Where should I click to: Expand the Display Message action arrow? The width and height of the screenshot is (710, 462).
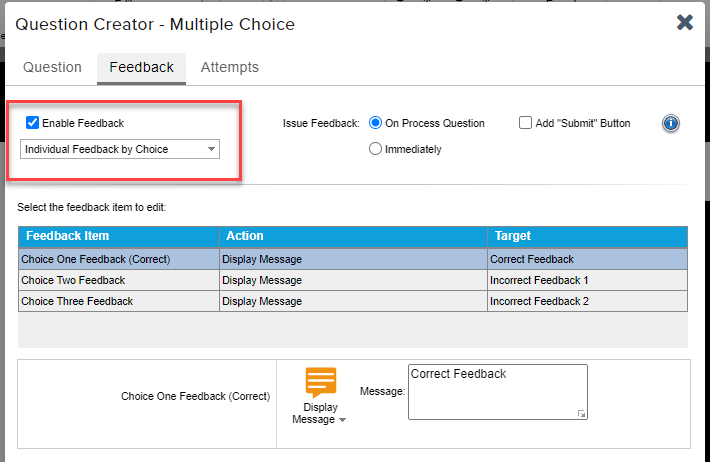(x=342, y=421)
